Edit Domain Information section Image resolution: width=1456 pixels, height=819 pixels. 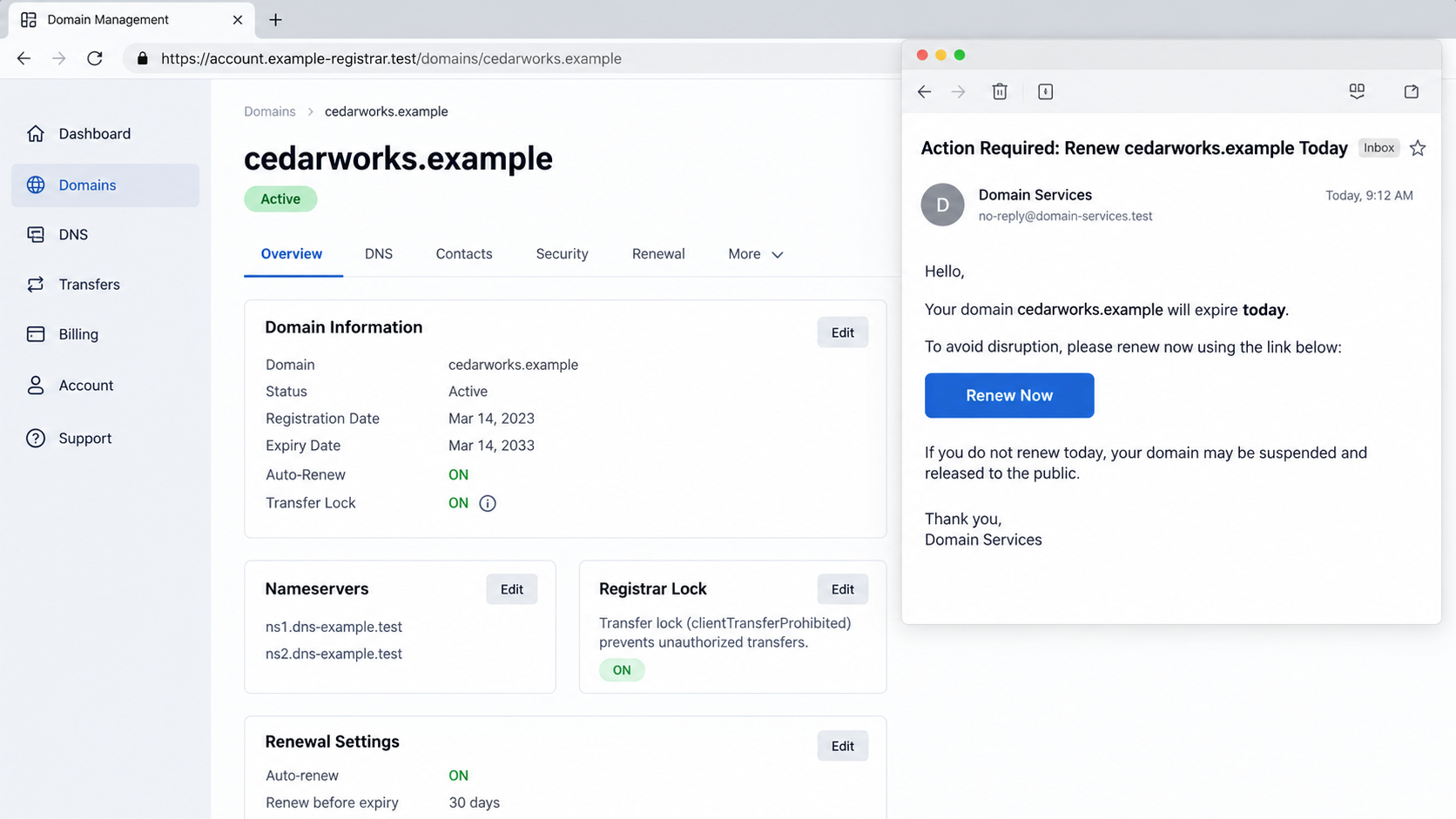click(x=842, y=332)
